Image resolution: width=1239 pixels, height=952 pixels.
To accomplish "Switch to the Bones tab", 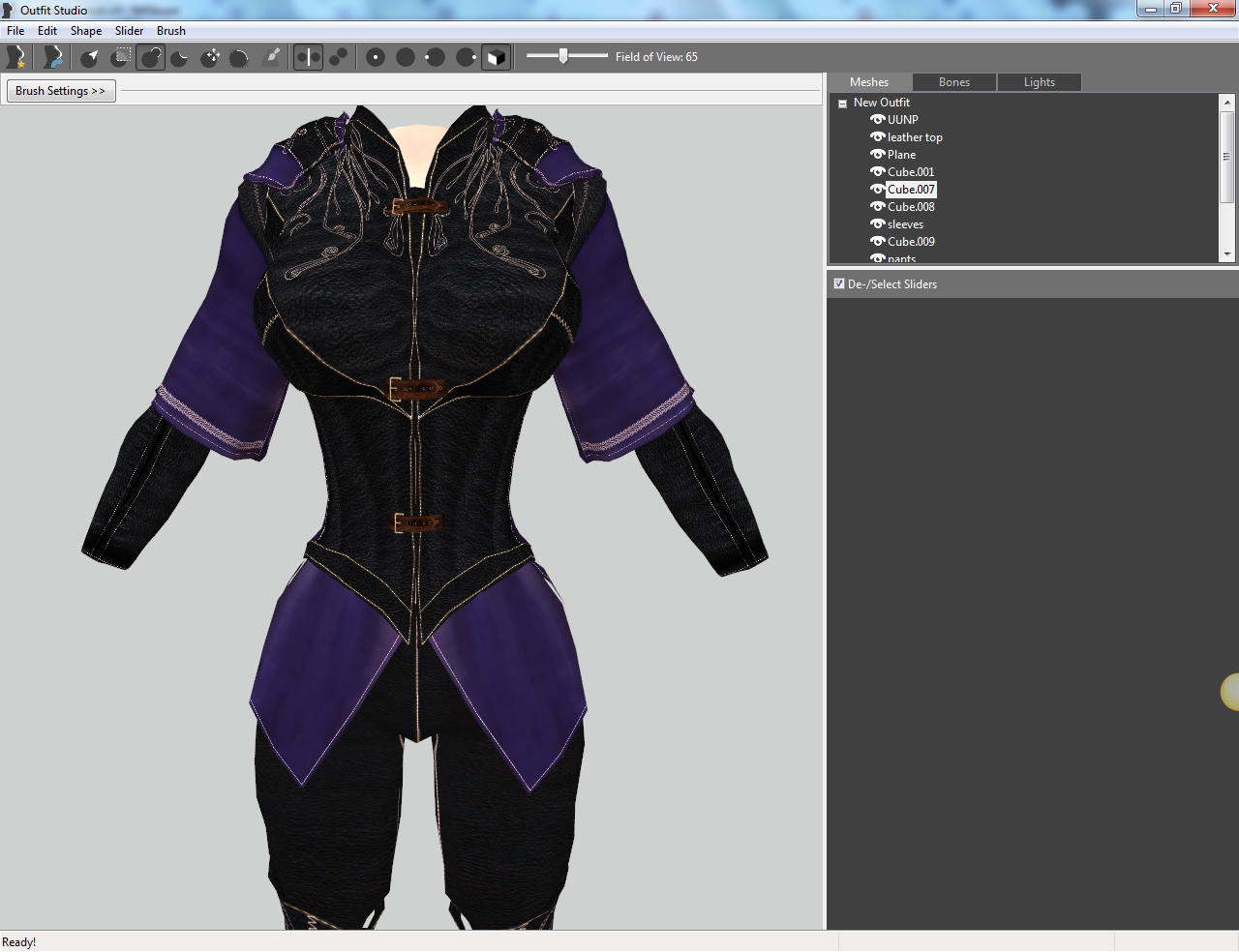I will [954, 82].
